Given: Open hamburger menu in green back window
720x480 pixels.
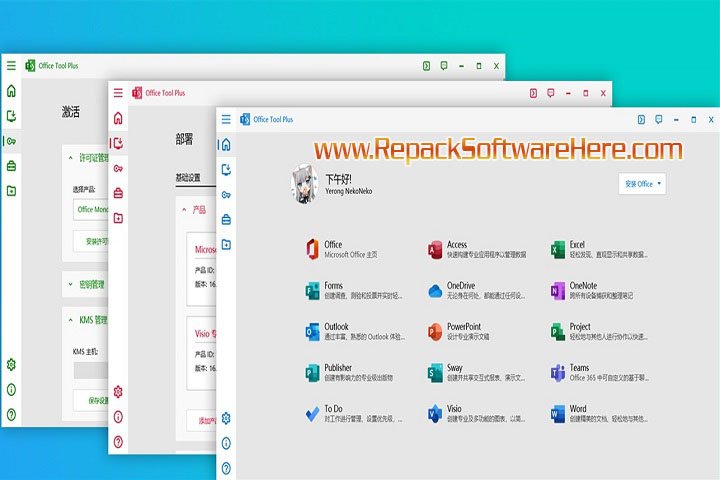Looking at the screenshot, I should (x=11, y=66).
